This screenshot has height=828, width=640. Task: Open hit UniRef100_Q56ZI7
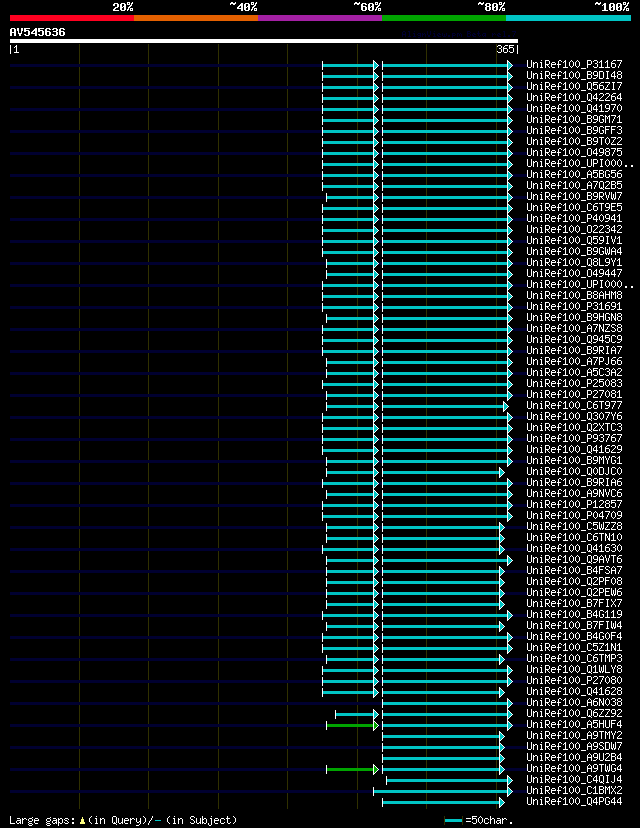(x=574, y=86)
